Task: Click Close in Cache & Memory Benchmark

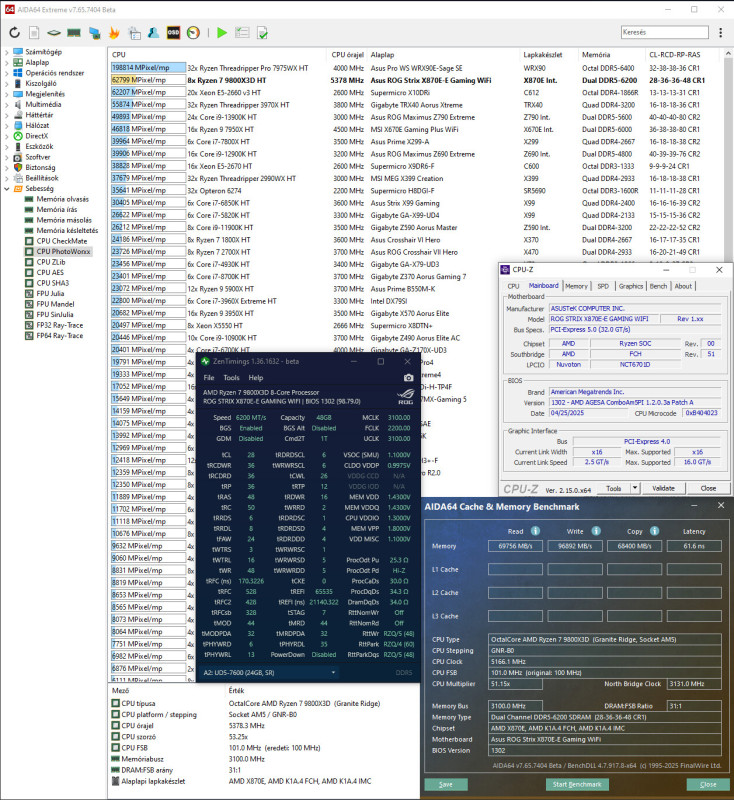Action: [708, 784]
